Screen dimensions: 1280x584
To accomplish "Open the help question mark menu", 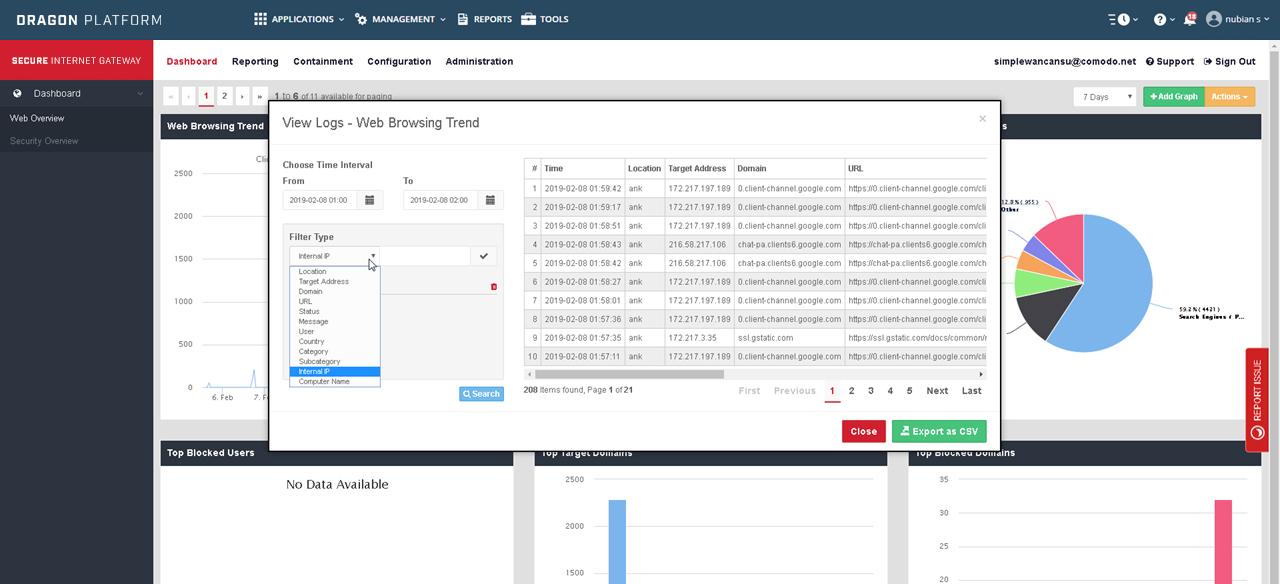I will click(1160, 19).
